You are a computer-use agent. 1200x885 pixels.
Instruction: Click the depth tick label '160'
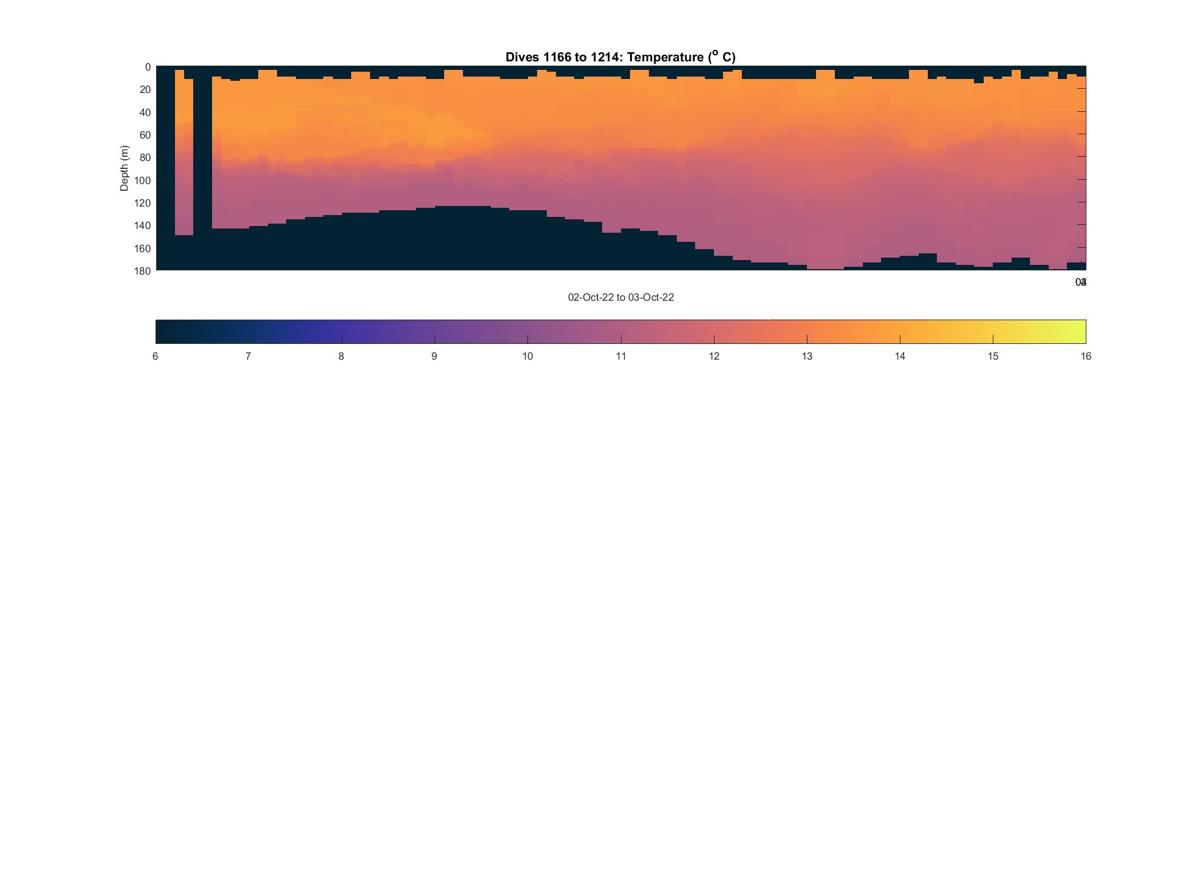coord(142,249)
